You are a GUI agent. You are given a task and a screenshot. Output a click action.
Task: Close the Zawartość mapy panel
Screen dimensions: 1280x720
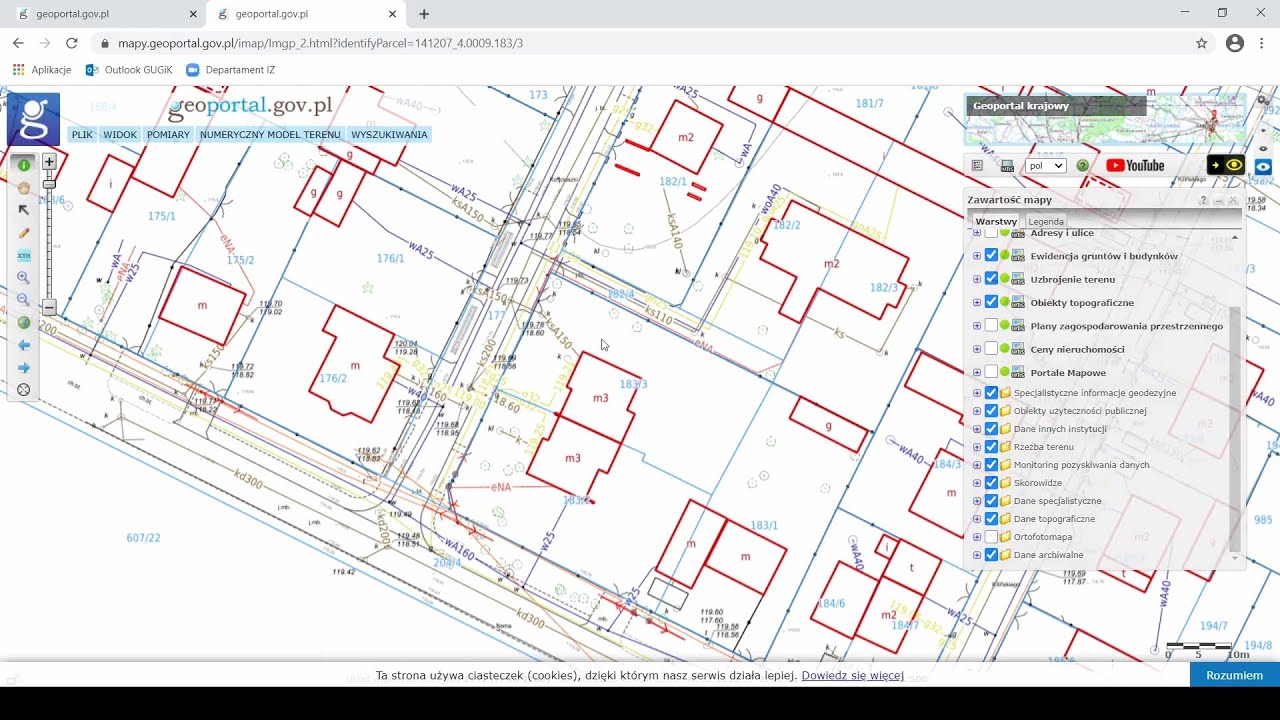(x=1233, y=200)
